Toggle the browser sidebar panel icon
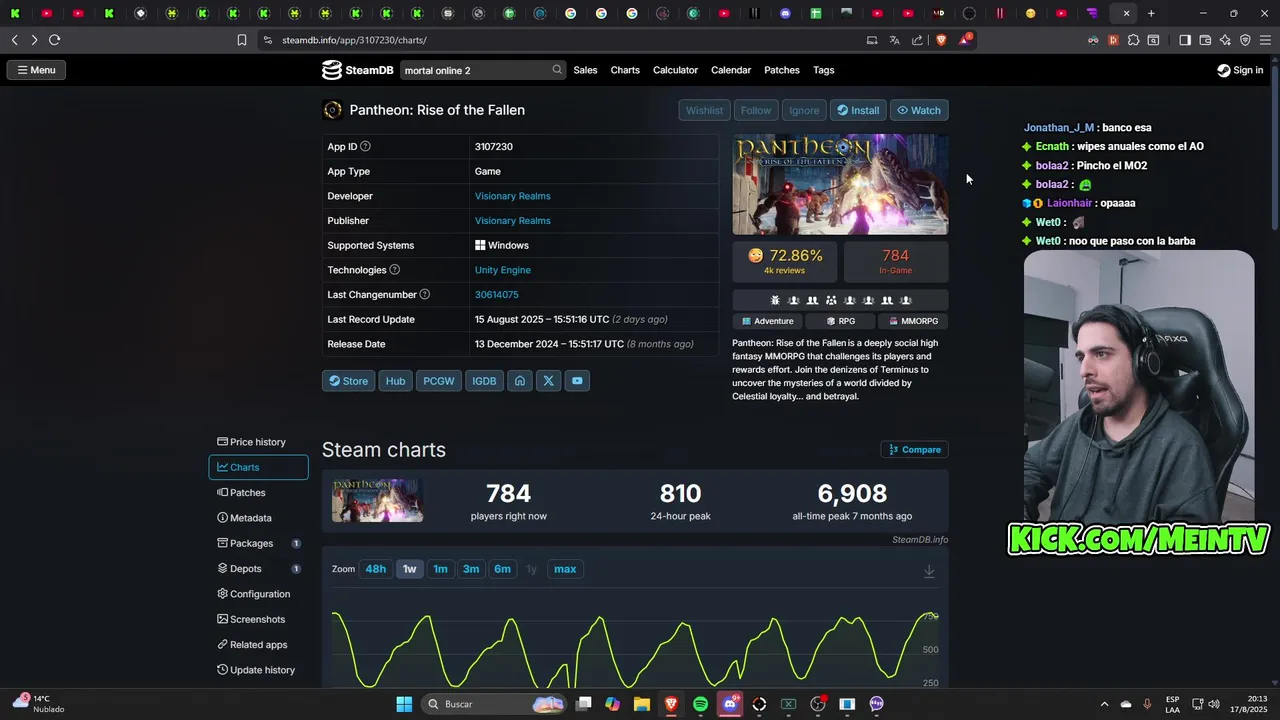1280x720 pixels. tap(1185, 40)
